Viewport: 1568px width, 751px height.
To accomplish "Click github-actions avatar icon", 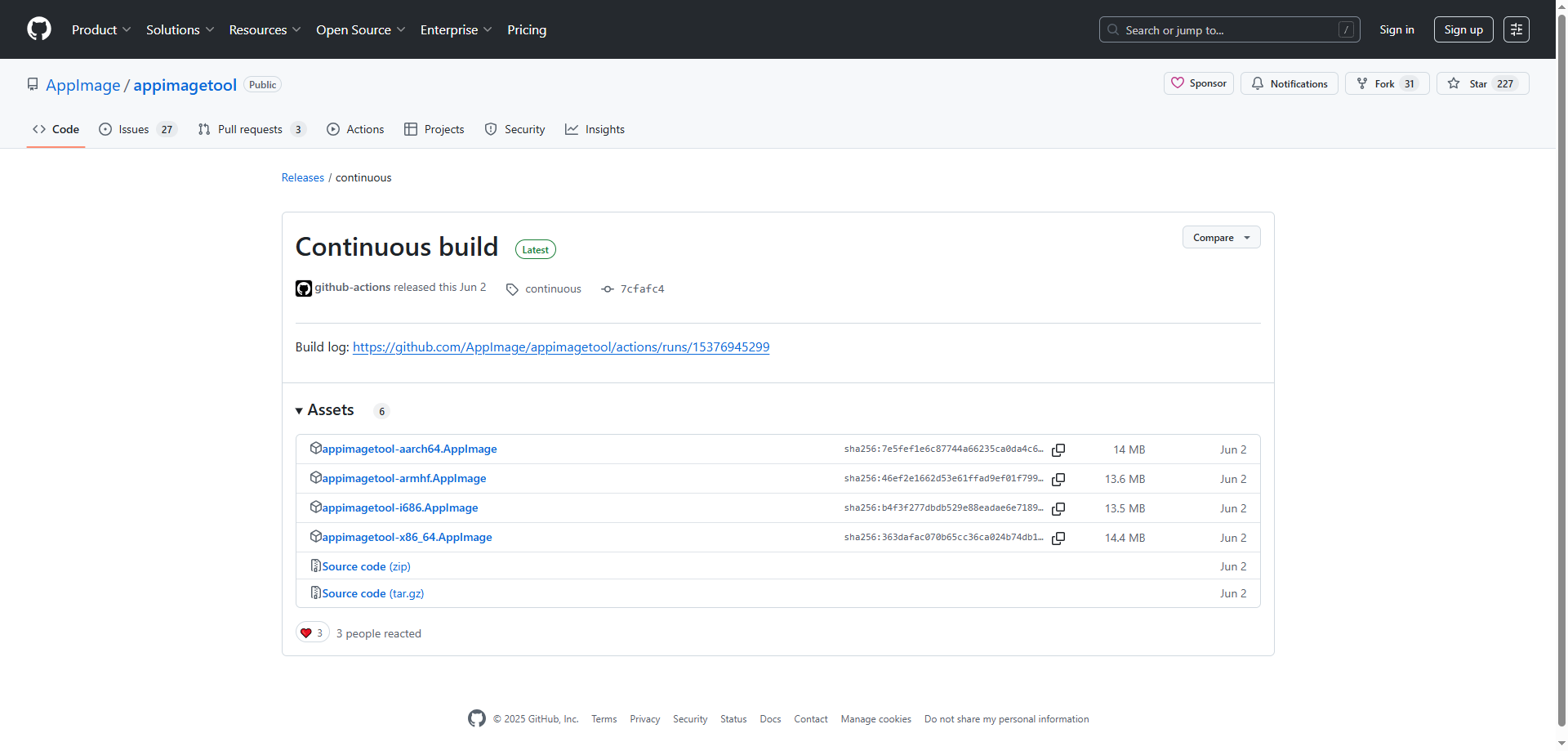I will tap(304, 288).
